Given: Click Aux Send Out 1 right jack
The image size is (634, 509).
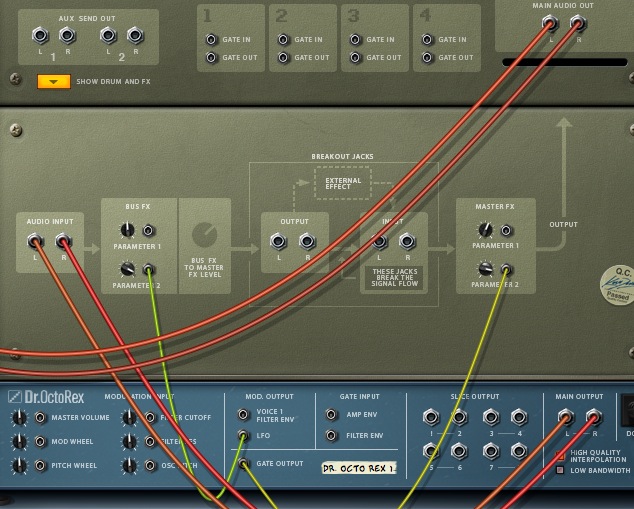Looking at the screenshot, I should tap(68, 35).
